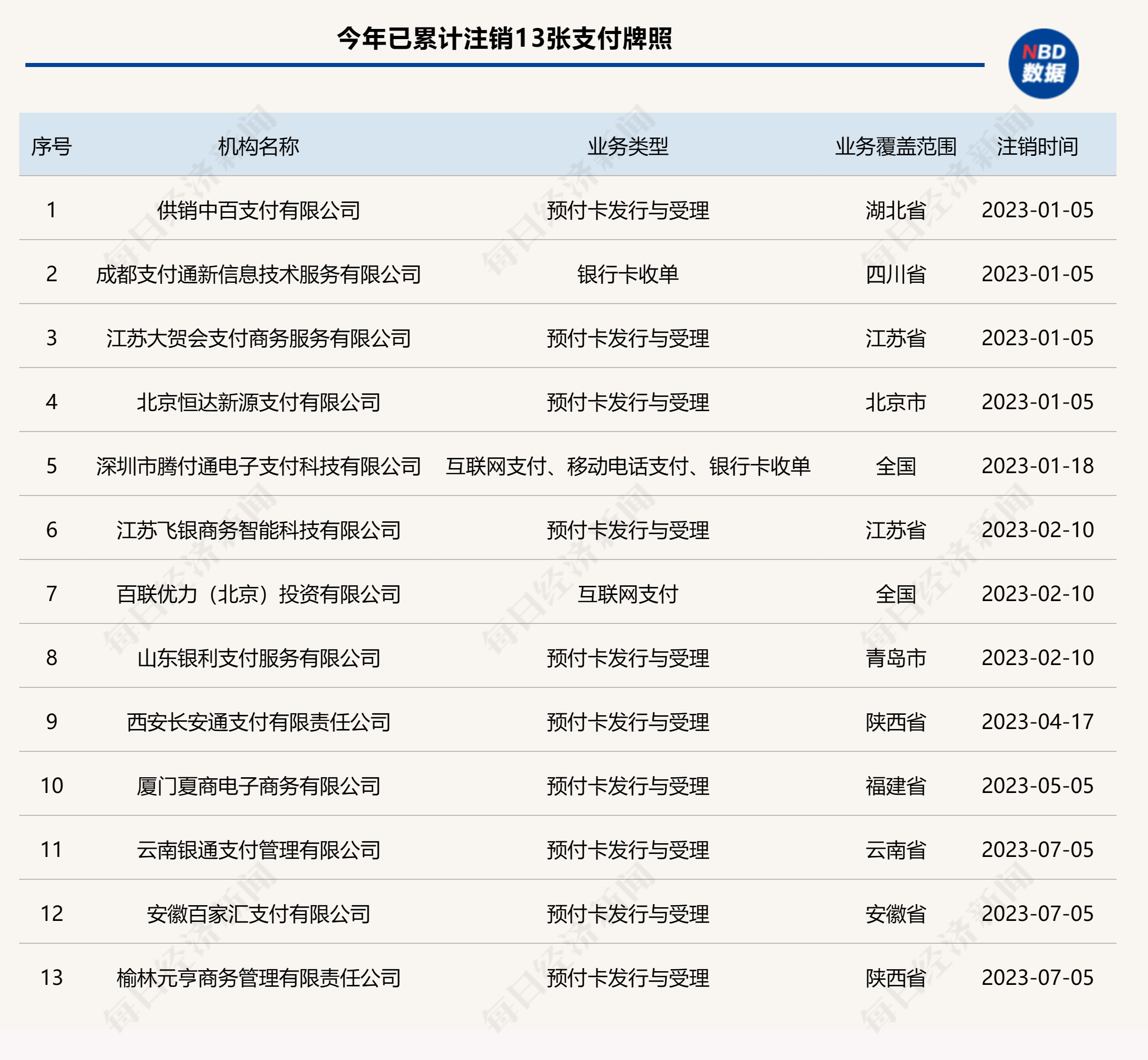Image resolution: width=1148 pixels, height=1060 pixels.
Task: Click the 云南省 coverage cell
Action: click(896, 850)
